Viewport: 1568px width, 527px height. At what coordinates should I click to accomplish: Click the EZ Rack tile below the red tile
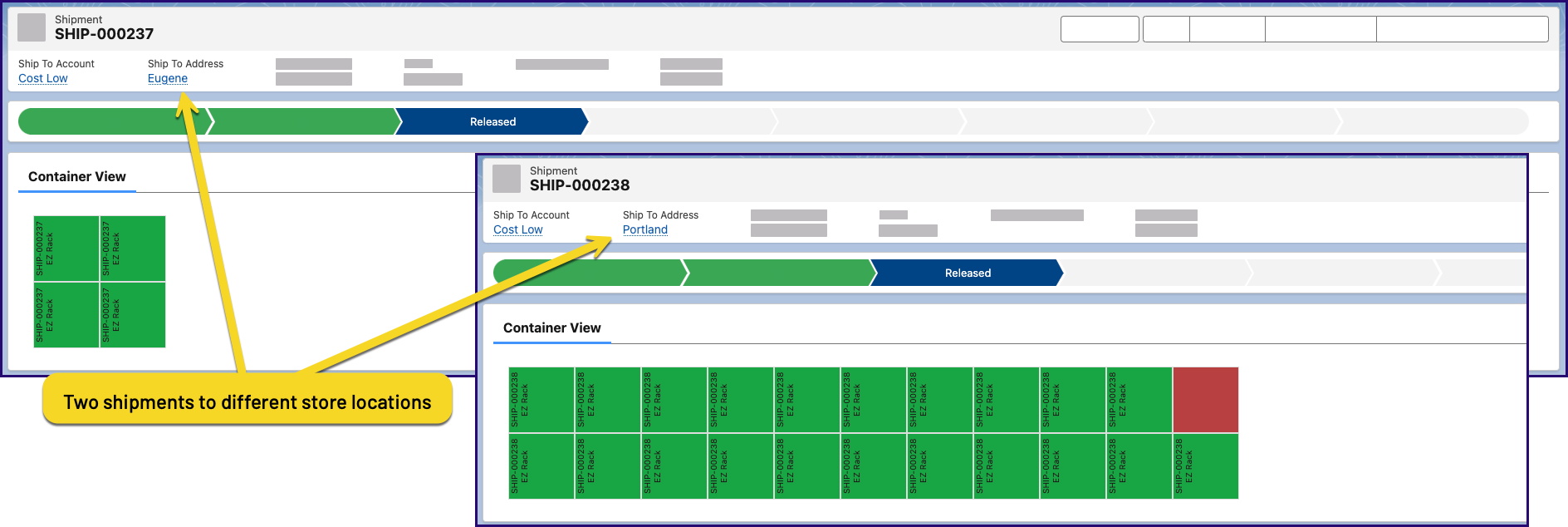click(1206, 466)
